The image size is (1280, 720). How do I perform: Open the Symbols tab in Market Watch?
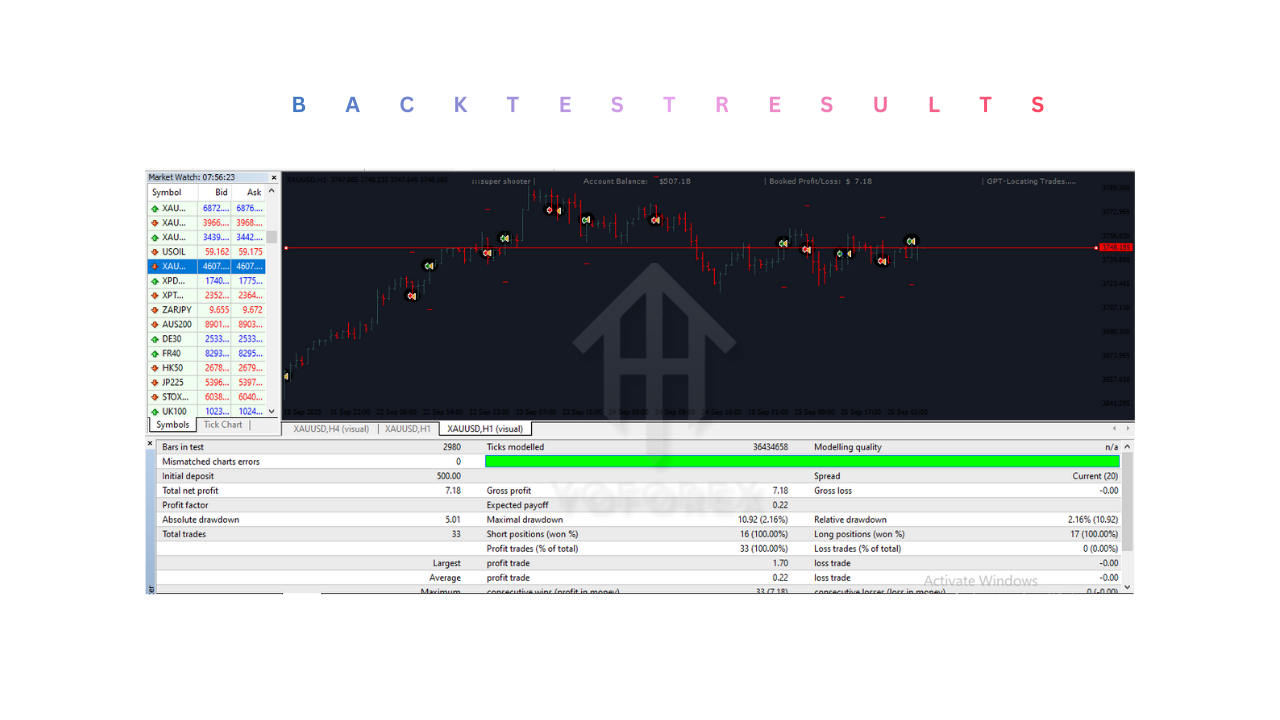click(x=172, y=425)
